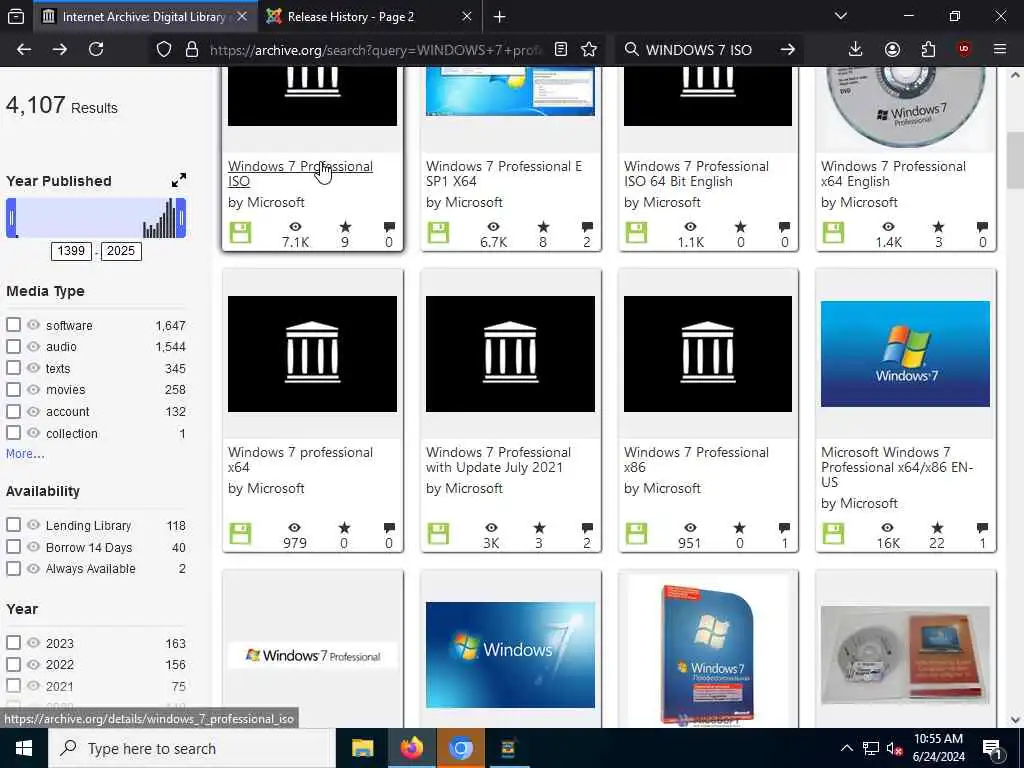Open notification center in system tray
Image resolution: width=1024 pixels, height=768 pixels.
tap(992, 748)
